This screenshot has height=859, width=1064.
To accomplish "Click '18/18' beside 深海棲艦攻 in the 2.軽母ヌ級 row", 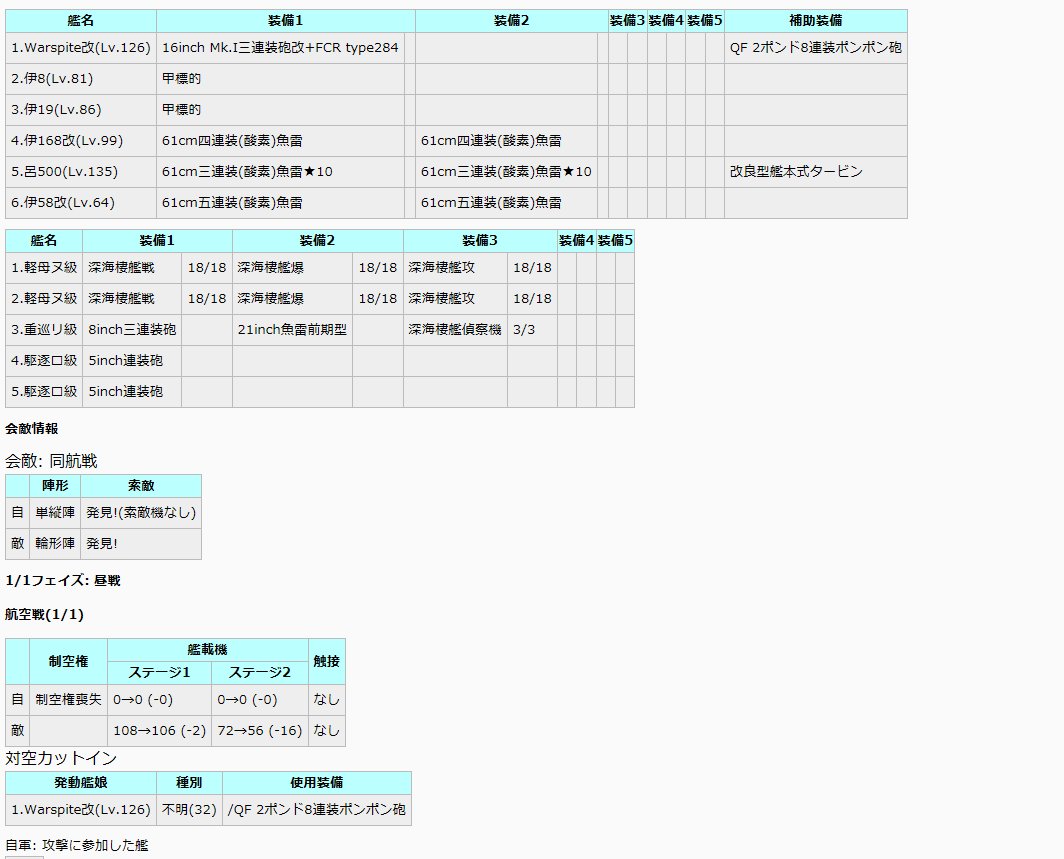I will click(532, 299).
